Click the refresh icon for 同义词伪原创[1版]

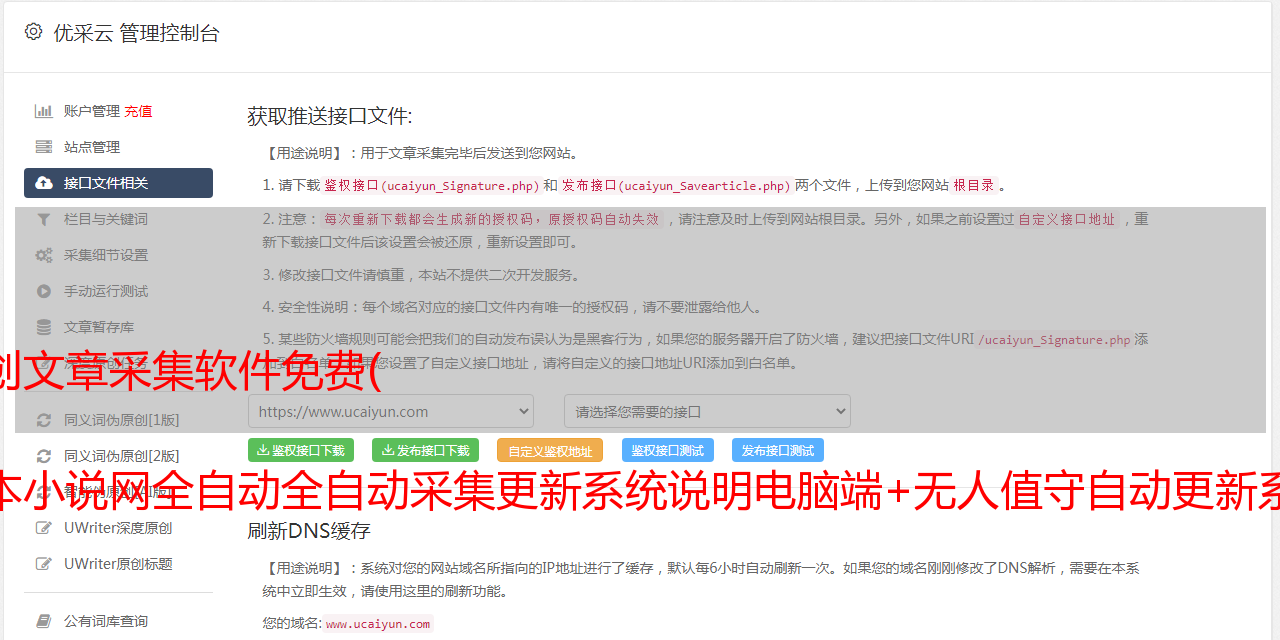pyautogui.click(x=44, y=420)
